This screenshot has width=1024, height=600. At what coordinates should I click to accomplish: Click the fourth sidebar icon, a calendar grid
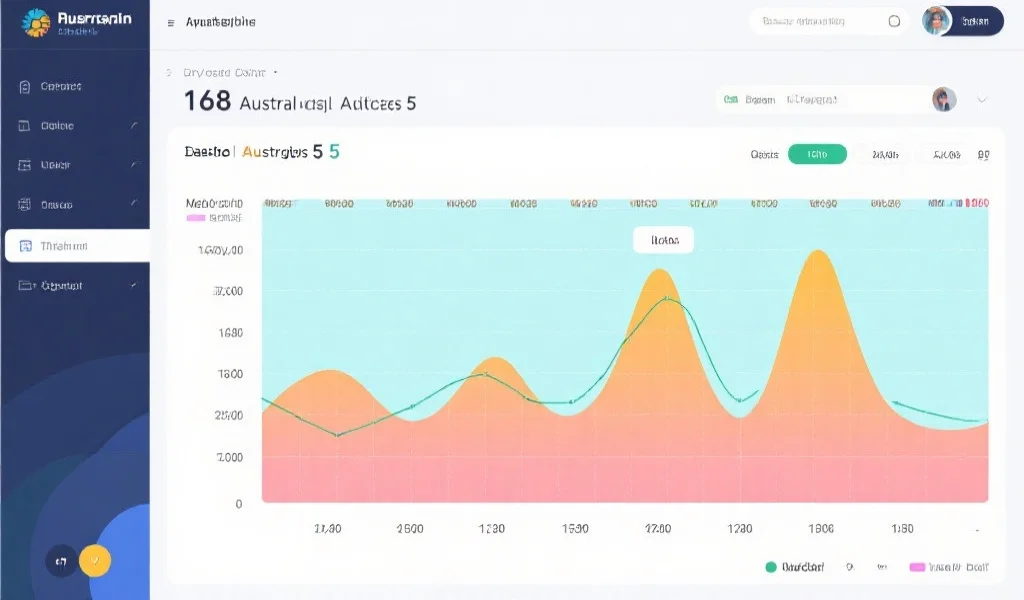pos(24,204)
